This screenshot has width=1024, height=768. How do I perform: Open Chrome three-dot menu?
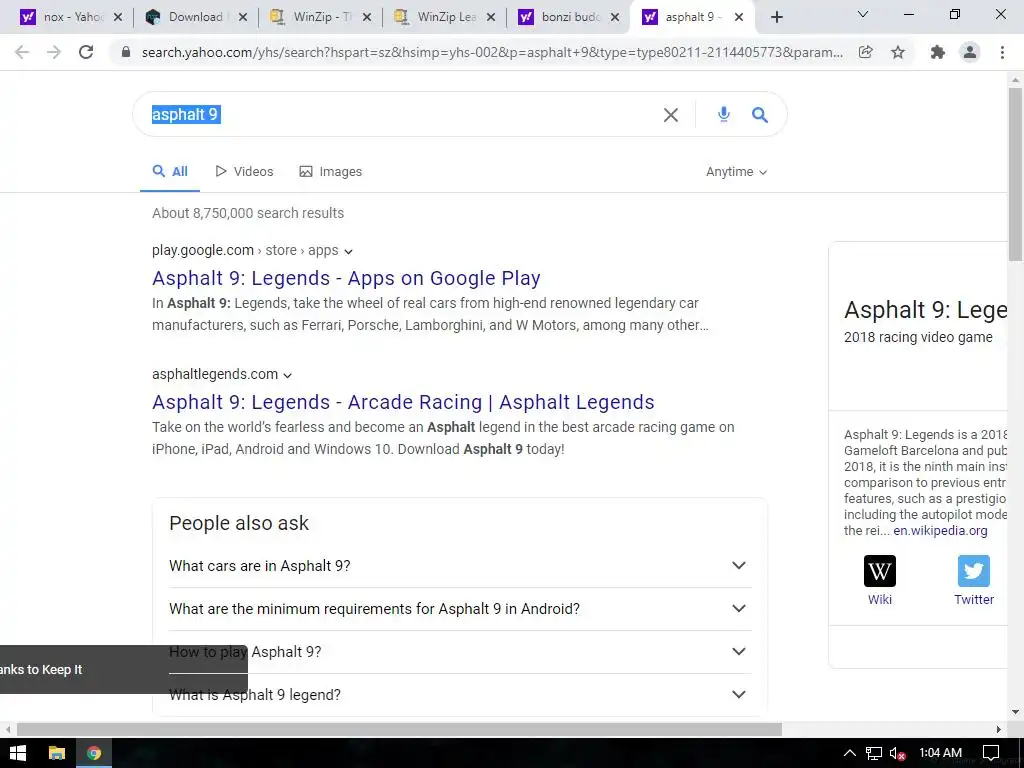click(1002, 52)
